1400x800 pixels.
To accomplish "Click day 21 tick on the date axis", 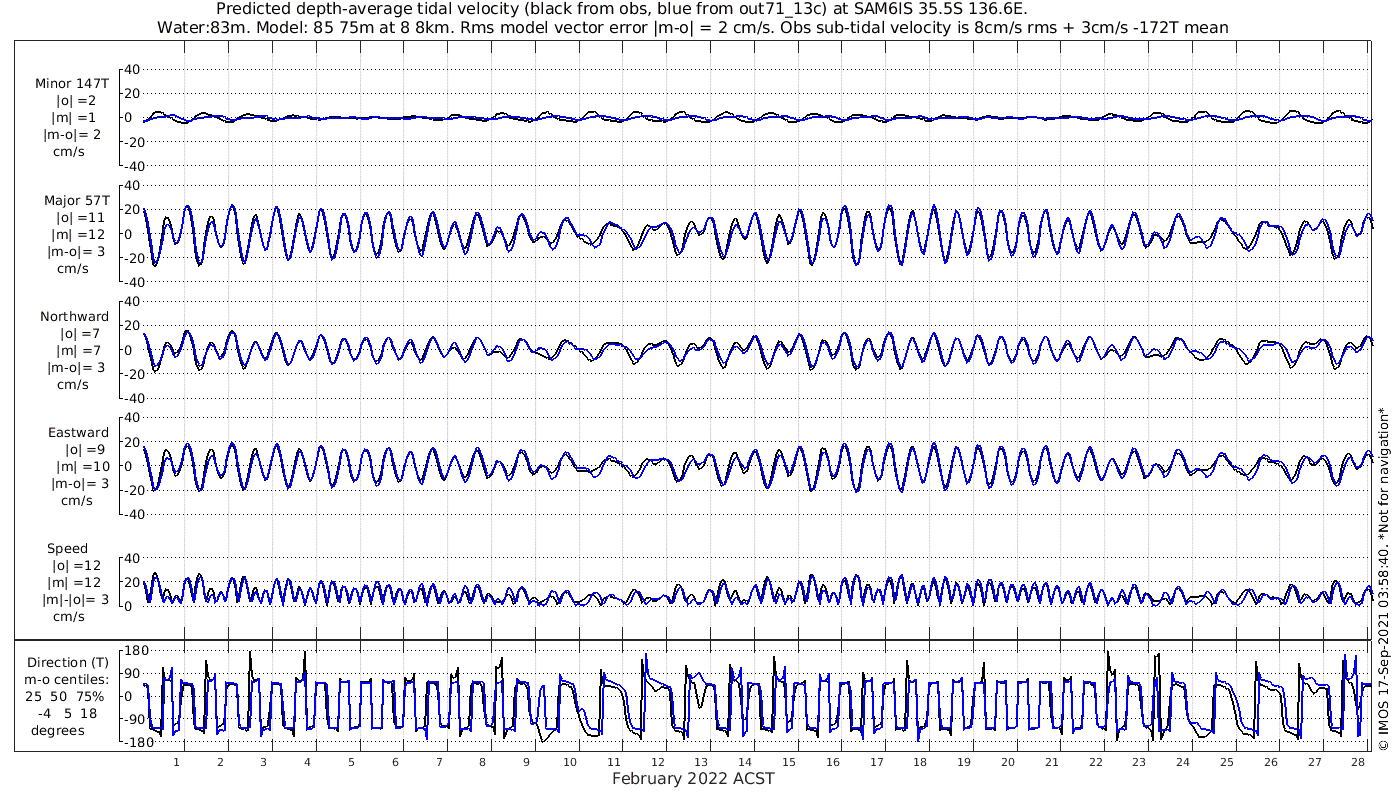I will [x=1051, y=762].
